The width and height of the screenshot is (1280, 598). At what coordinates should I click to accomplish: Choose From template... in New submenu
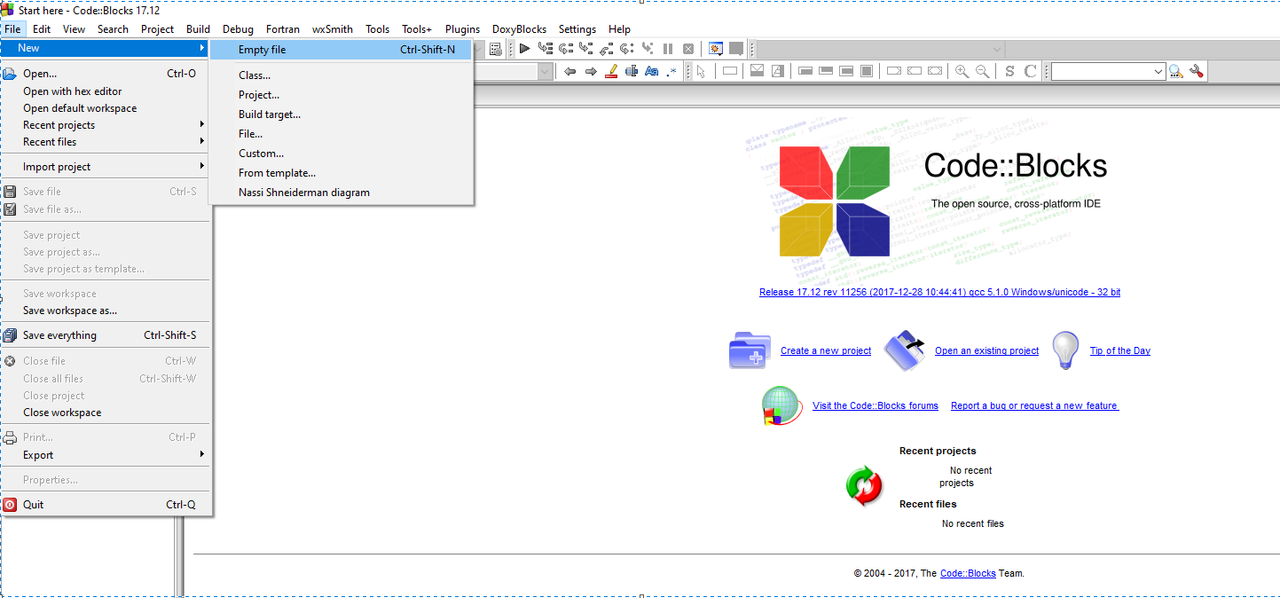click(x=340, y=173)
